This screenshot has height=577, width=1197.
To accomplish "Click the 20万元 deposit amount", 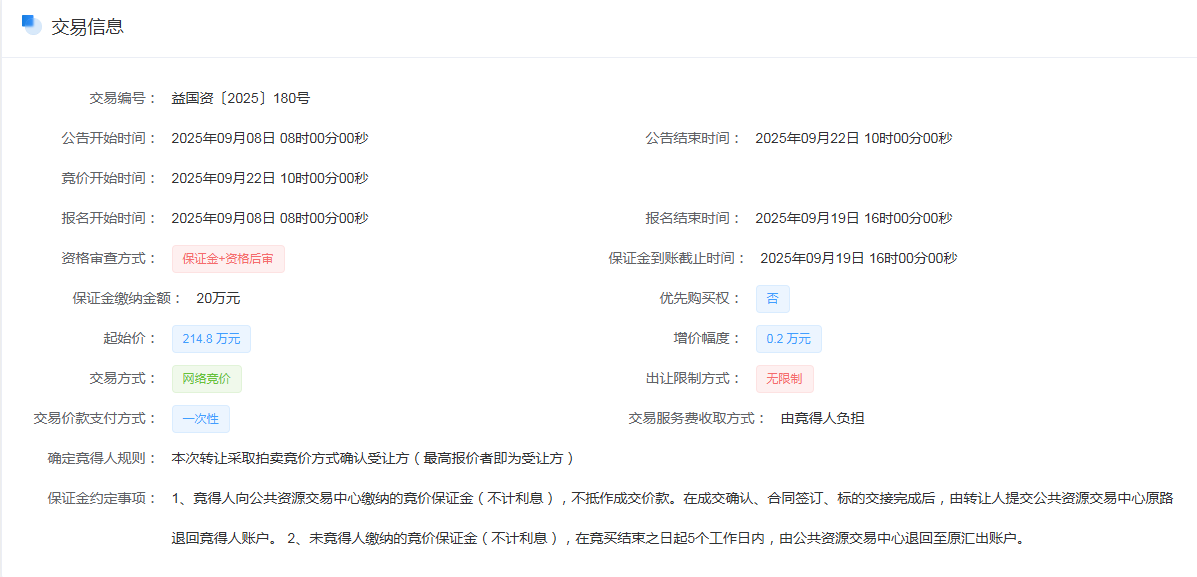I will point(218,298).
